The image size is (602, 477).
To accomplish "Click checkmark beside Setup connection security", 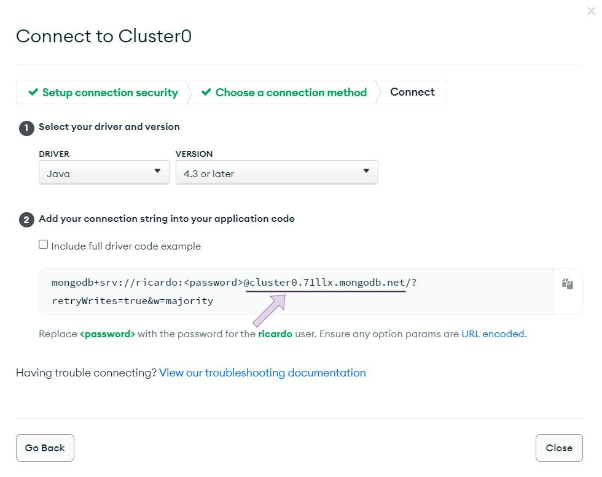I will (33, 93).
